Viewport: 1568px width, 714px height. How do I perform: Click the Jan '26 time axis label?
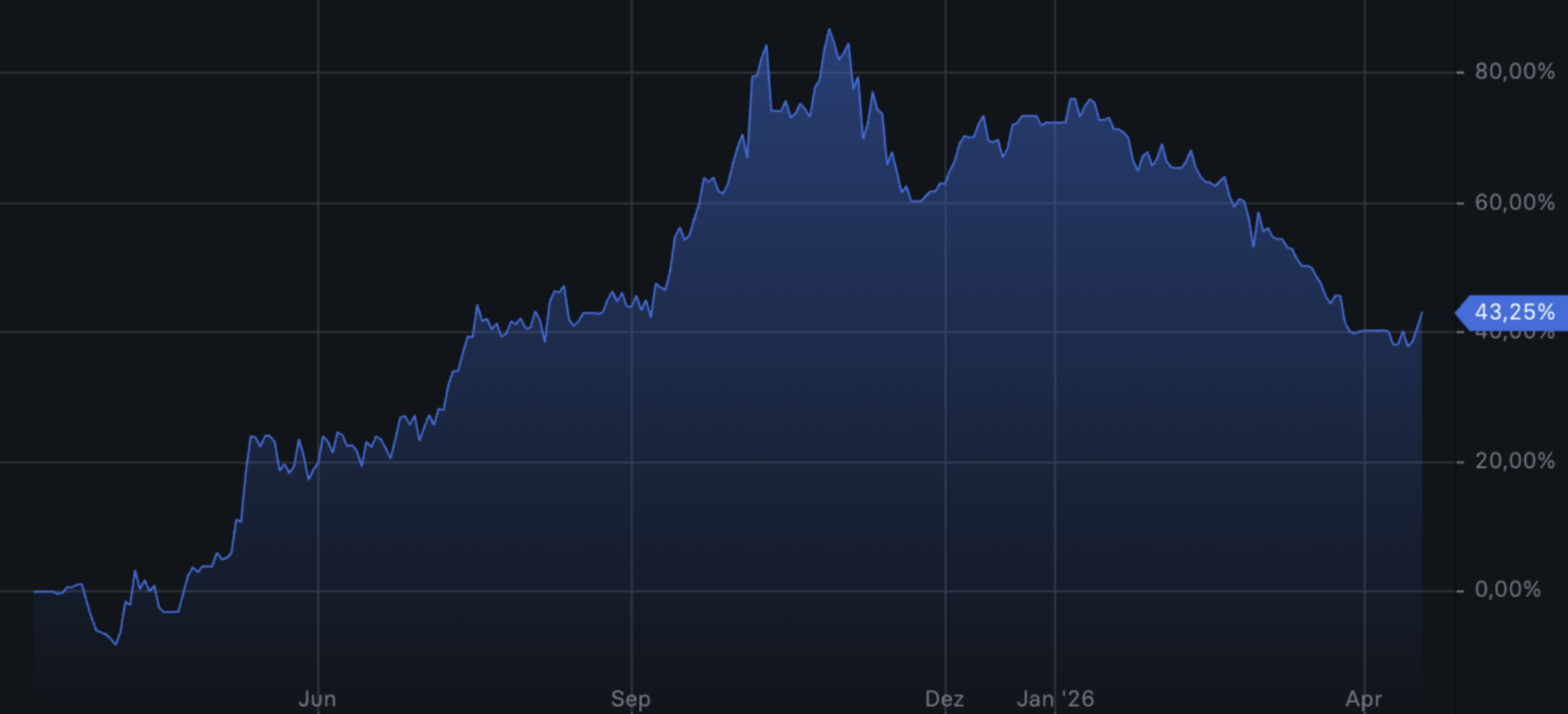(1055, 699)
